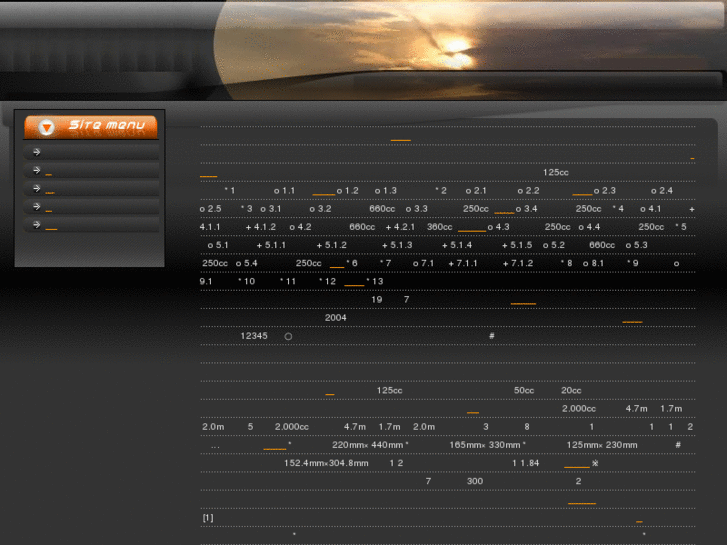Click contents entry "+ 5.1.2"

[x=332, y=245]
